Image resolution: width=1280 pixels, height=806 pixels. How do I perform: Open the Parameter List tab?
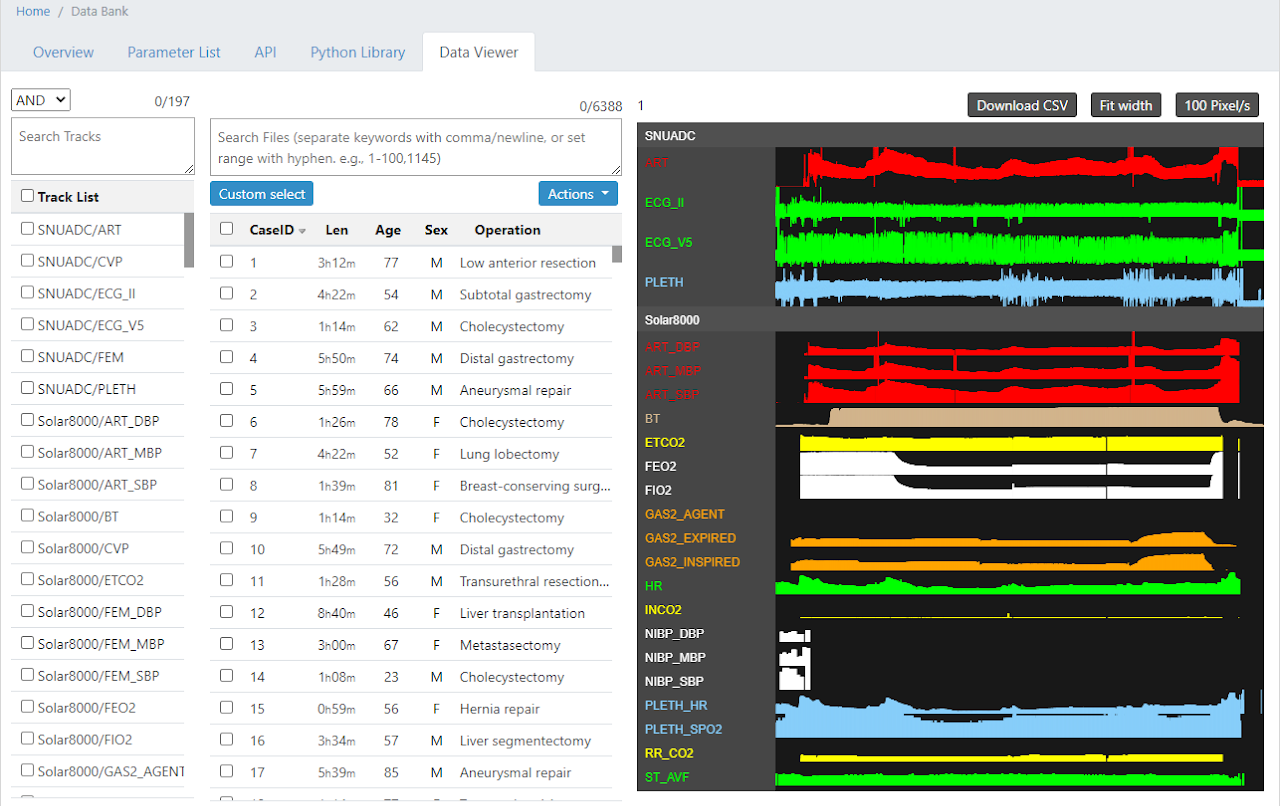174,52
